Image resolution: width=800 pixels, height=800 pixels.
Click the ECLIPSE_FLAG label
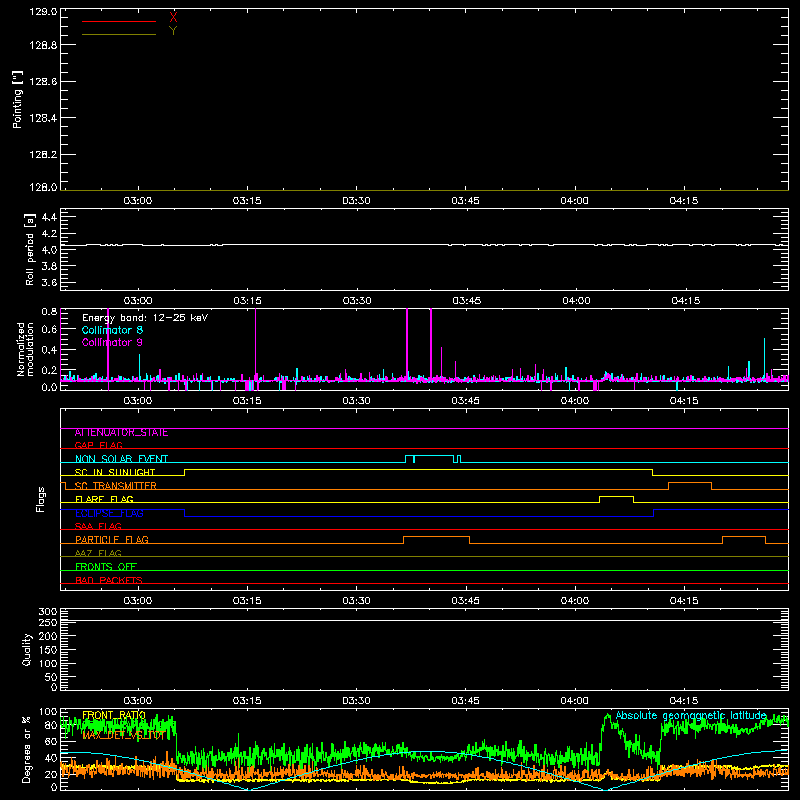(109, 513)
